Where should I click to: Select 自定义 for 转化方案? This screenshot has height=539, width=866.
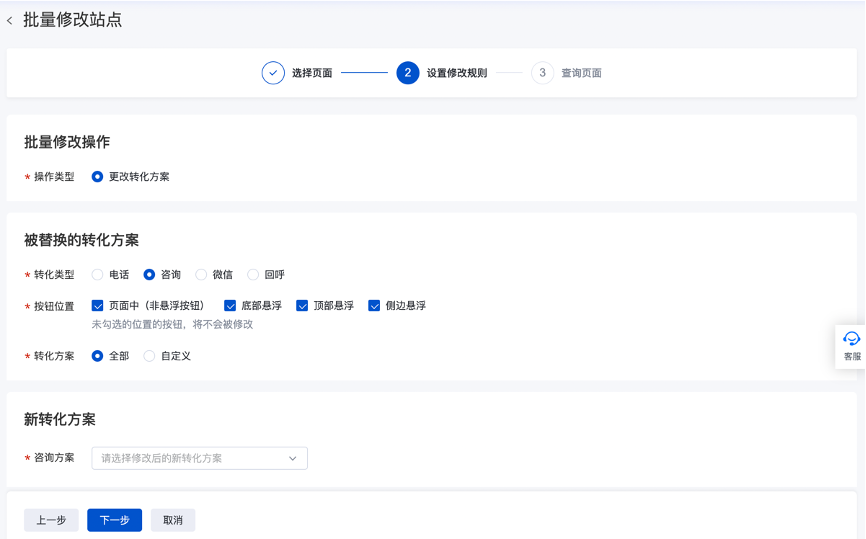pos(149,356)
